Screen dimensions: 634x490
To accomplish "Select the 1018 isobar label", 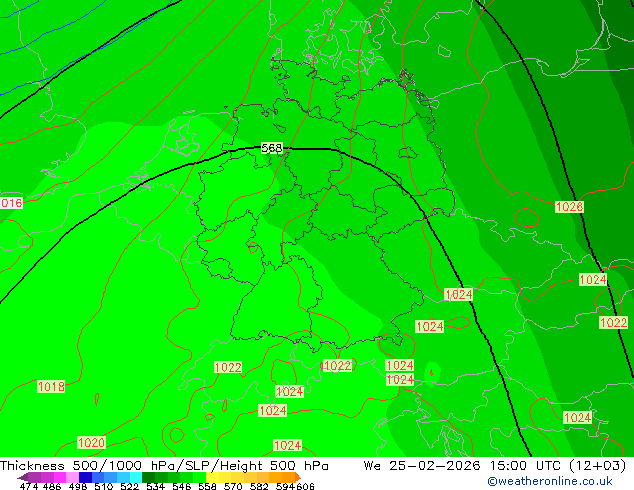I will [51, 387].
